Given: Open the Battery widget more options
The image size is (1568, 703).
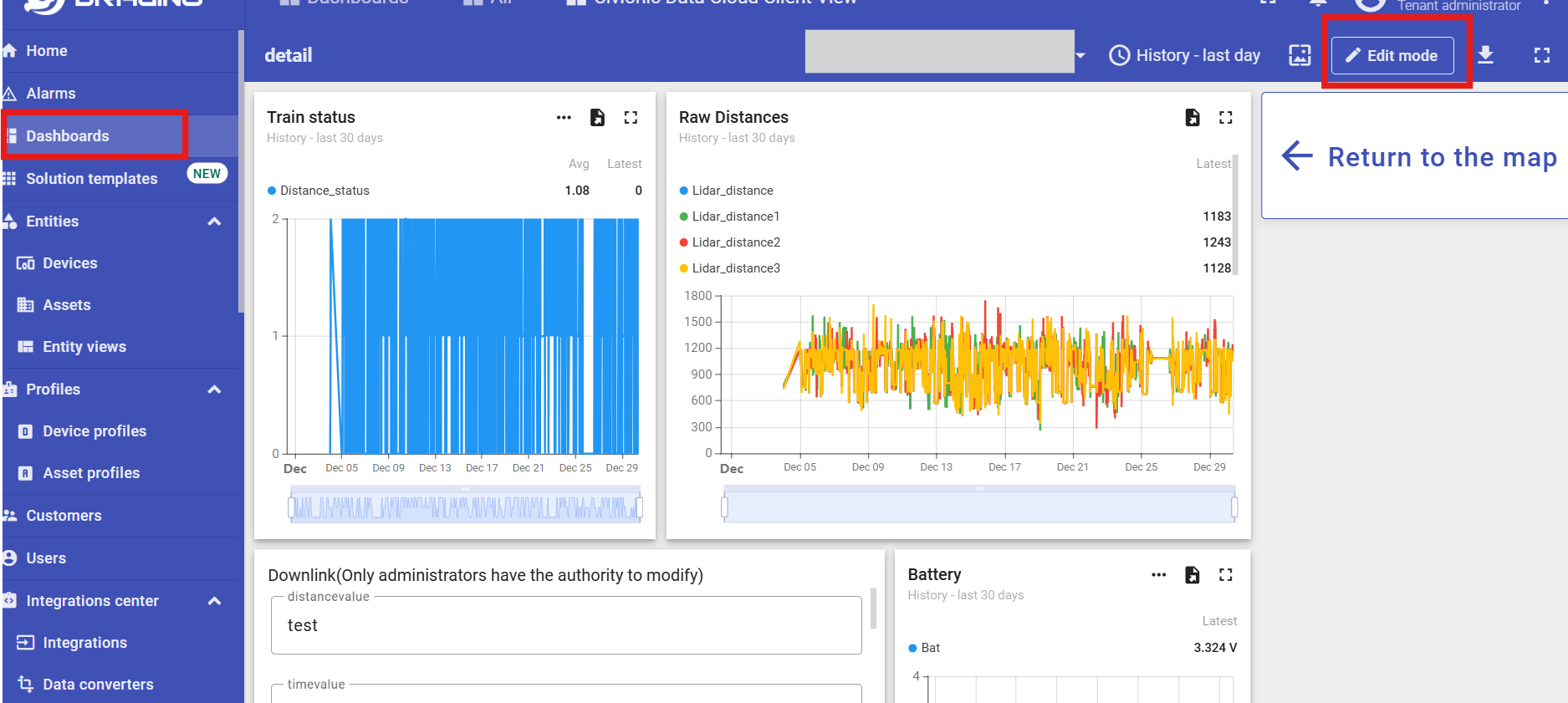Looking at the screenshot, I should tap(1158, 575).
